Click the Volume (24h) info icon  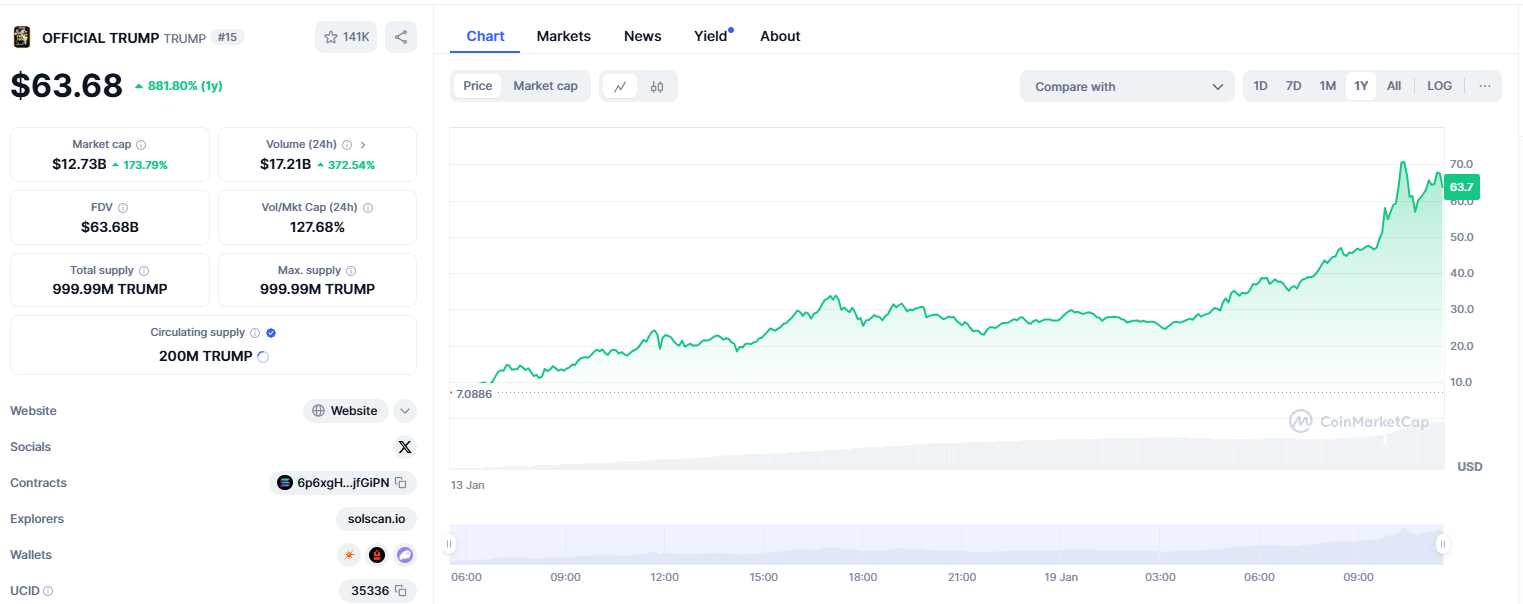[x=347, y=145]
